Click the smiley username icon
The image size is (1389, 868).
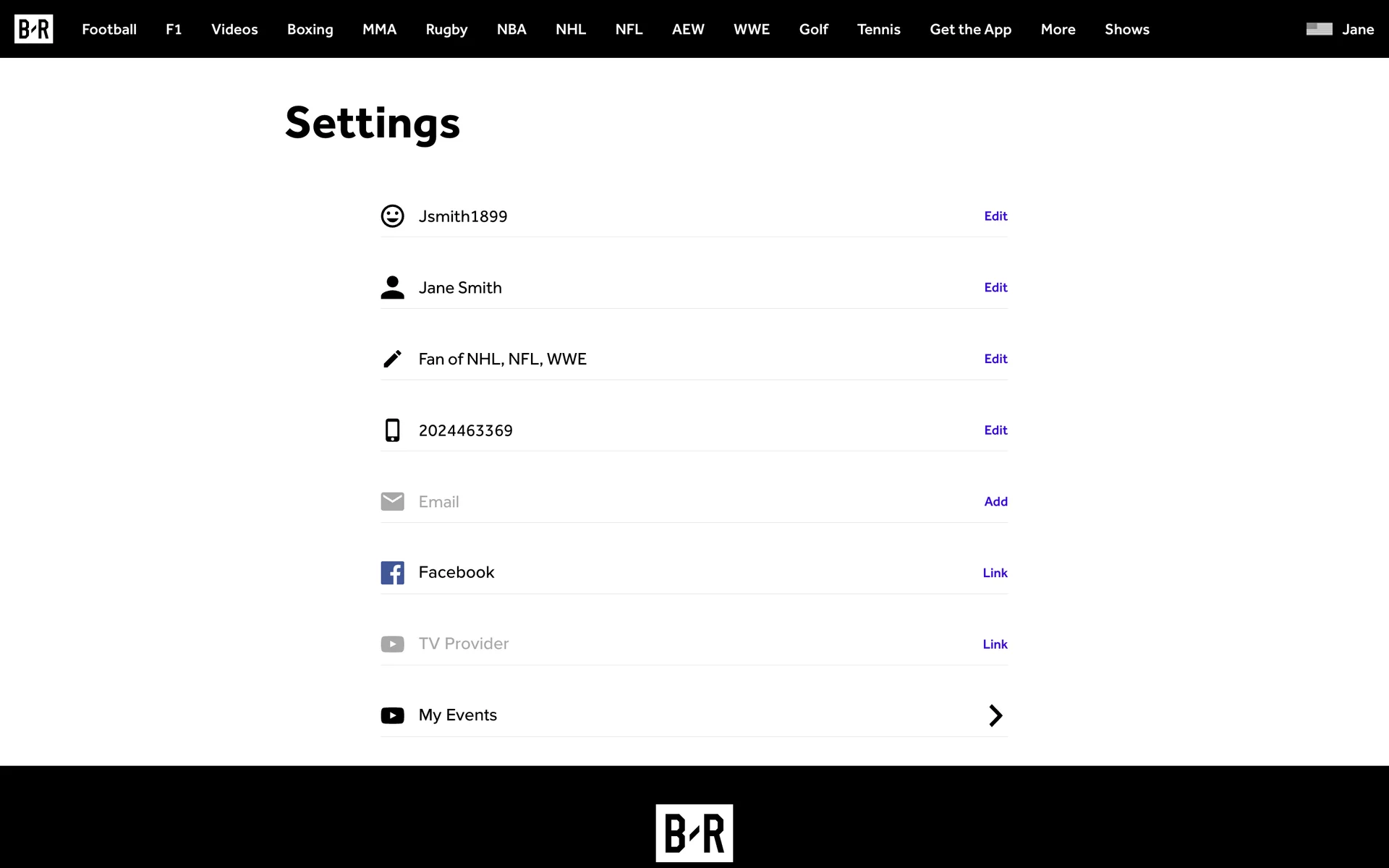(x=392, y=216)
